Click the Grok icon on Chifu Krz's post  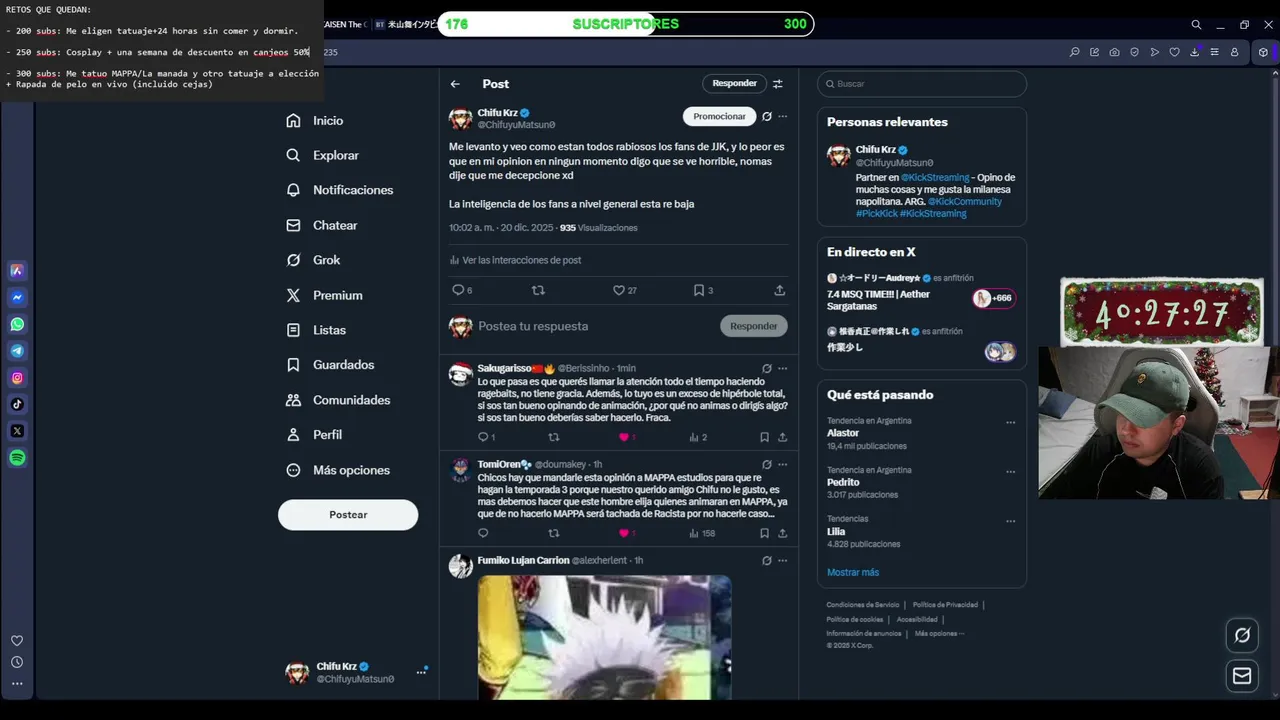coord(767,116)
